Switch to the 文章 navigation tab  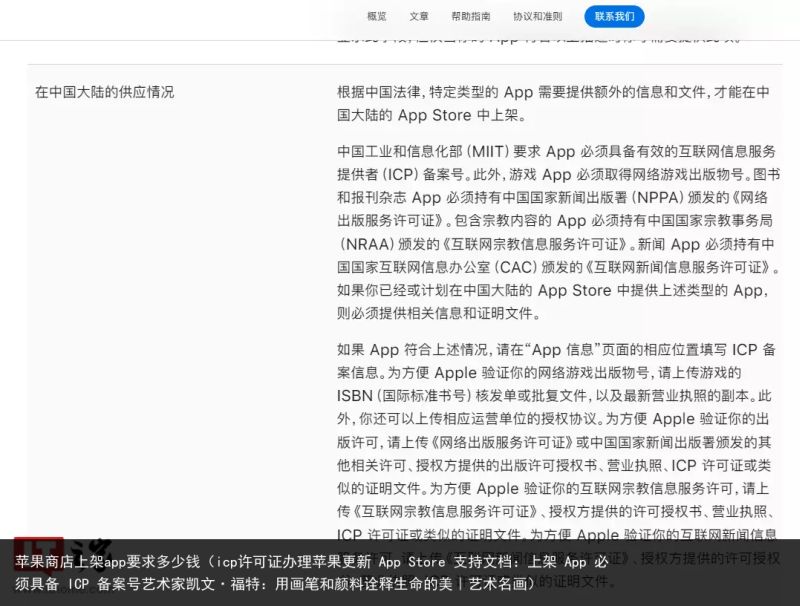419,16
